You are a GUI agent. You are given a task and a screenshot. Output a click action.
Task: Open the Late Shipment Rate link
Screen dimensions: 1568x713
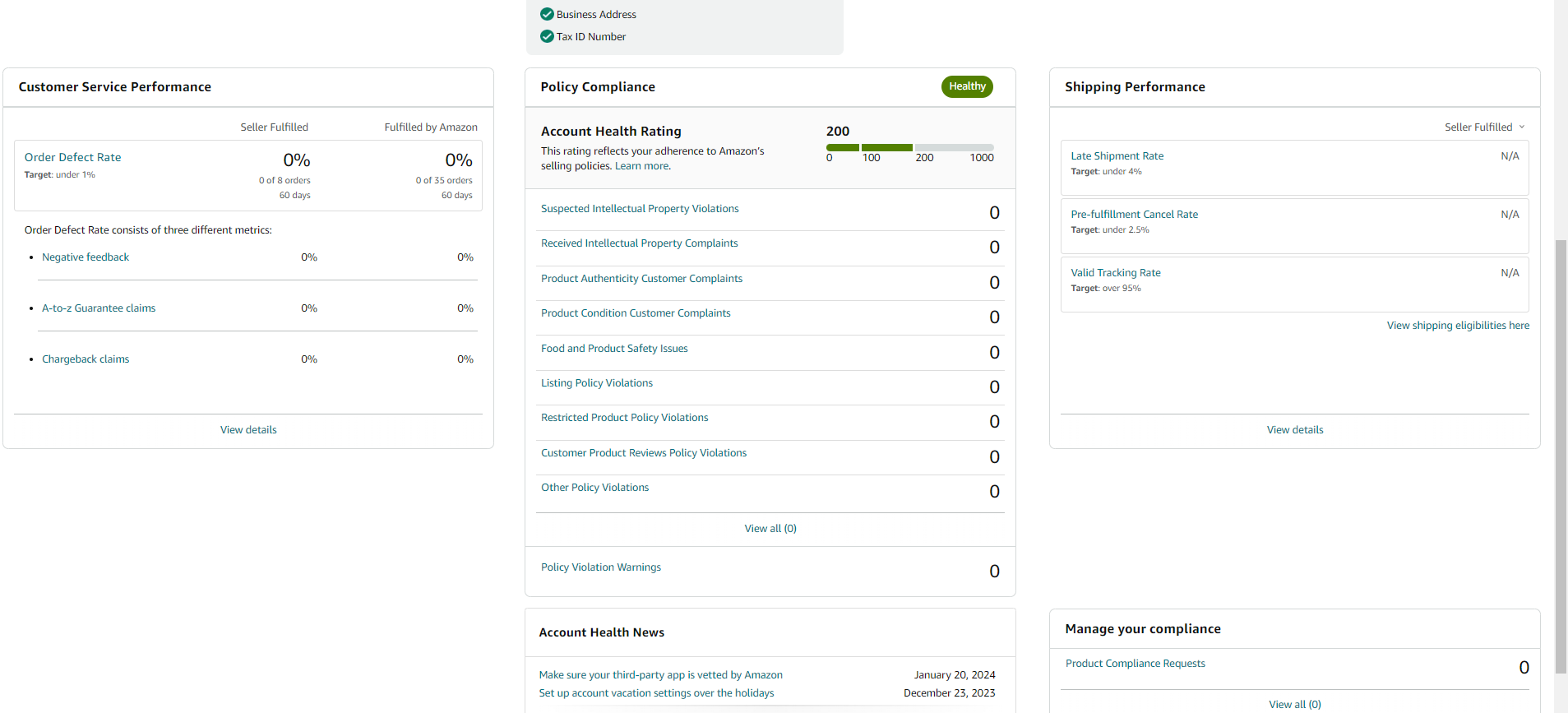tap(1117, 156)
